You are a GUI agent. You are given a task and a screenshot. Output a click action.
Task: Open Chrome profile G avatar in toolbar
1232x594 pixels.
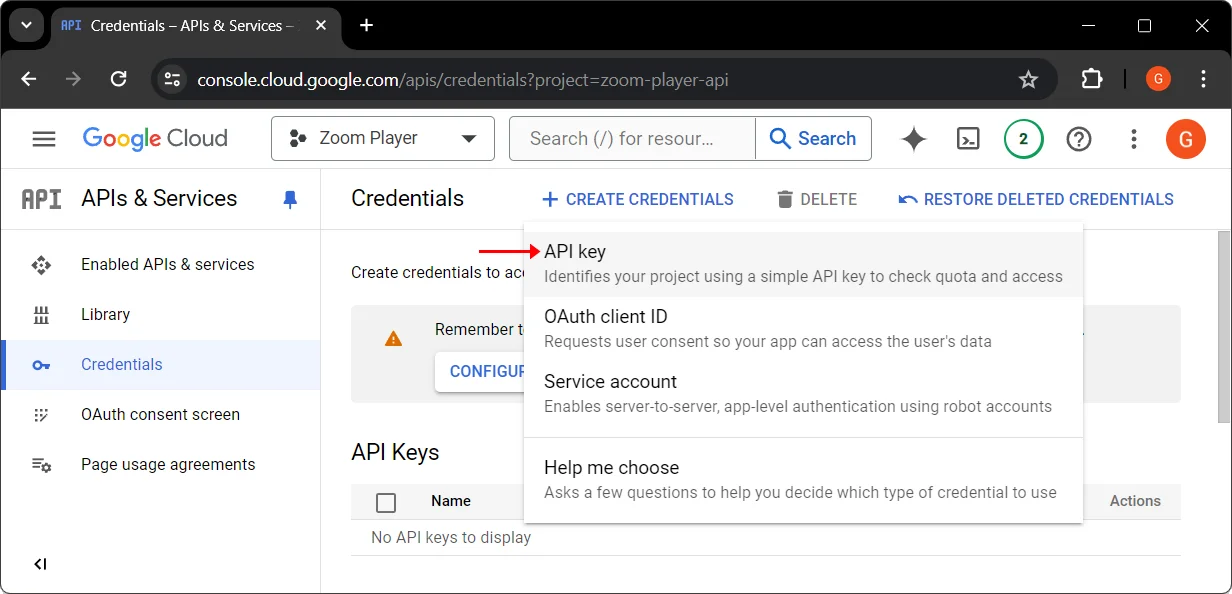point(1158,79)
